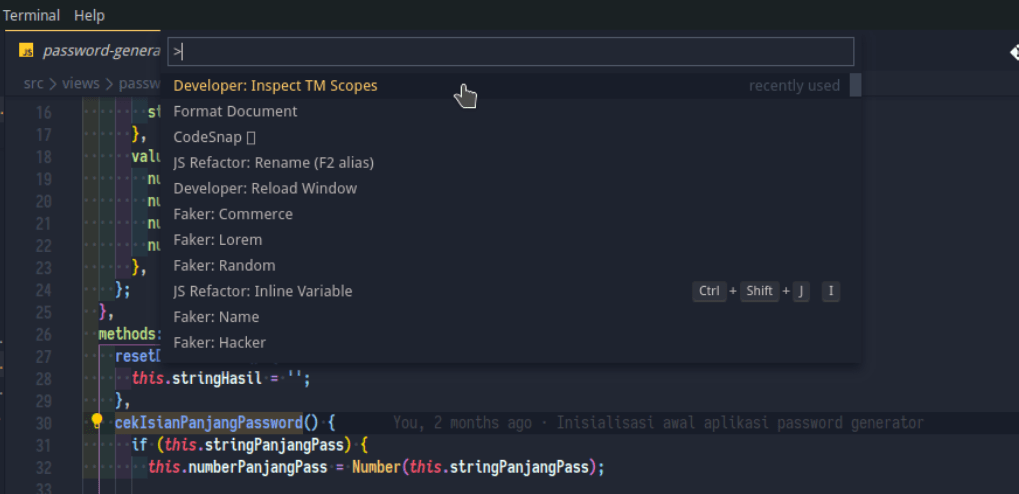
Task: Run JS Refactor: Inline Variable
Action: (262, 291)
